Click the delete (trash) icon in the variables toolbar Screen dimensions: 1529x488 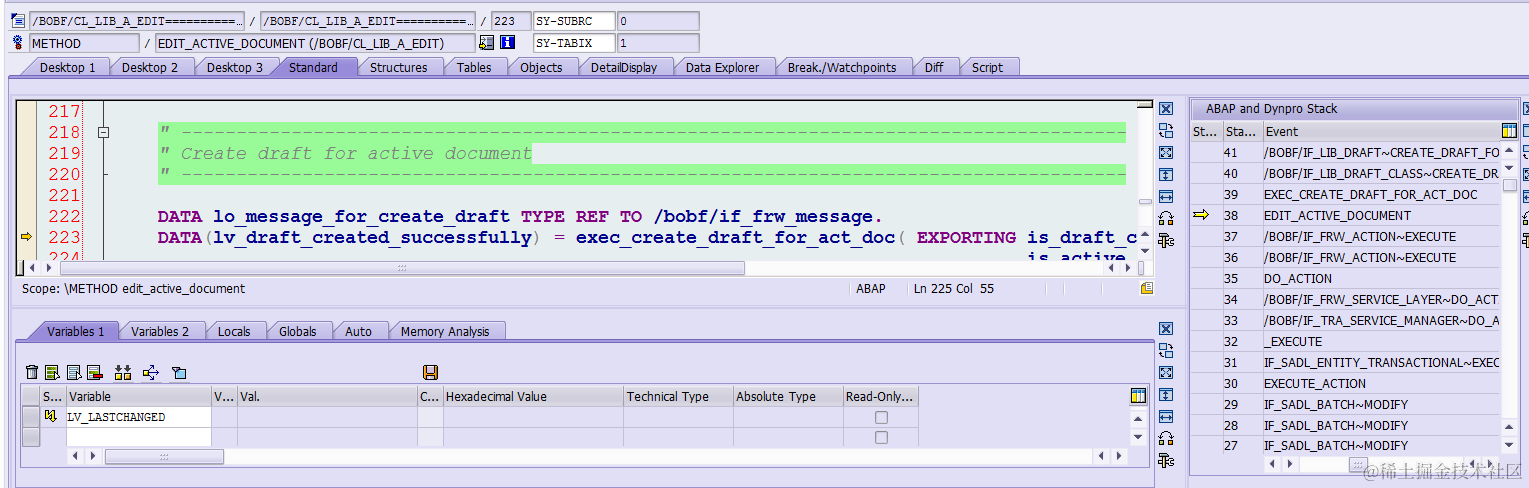(x=32, y=373)
